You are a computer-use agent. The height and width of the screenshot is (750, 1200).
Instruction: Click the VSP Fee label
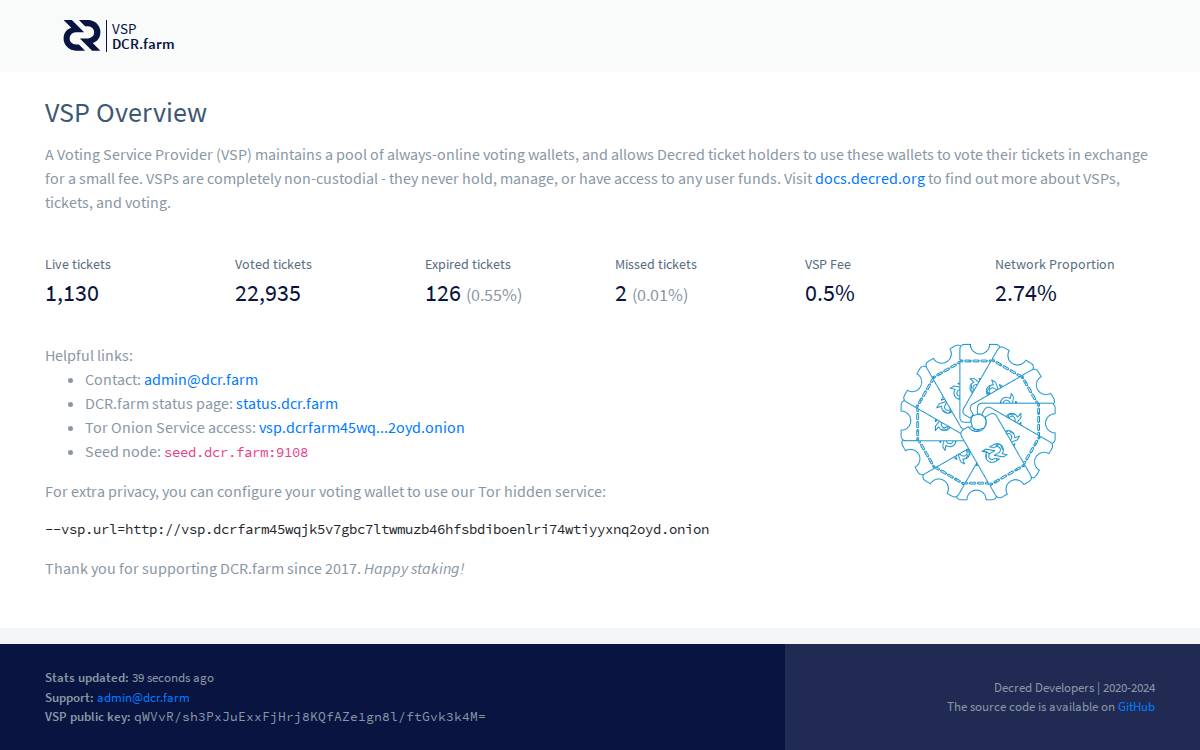coord(828,265)
